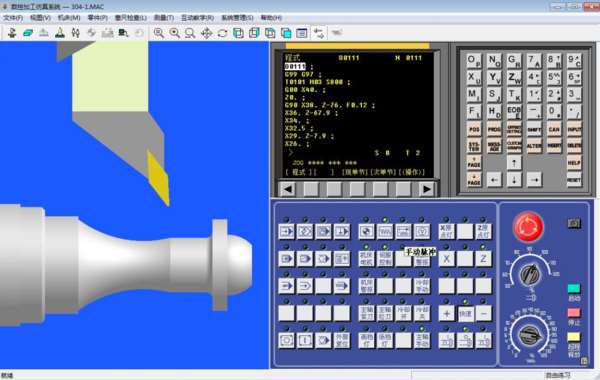600x380 pixels.
Task: Click the up arrow cursor key
Action: [x=514, y=163]
